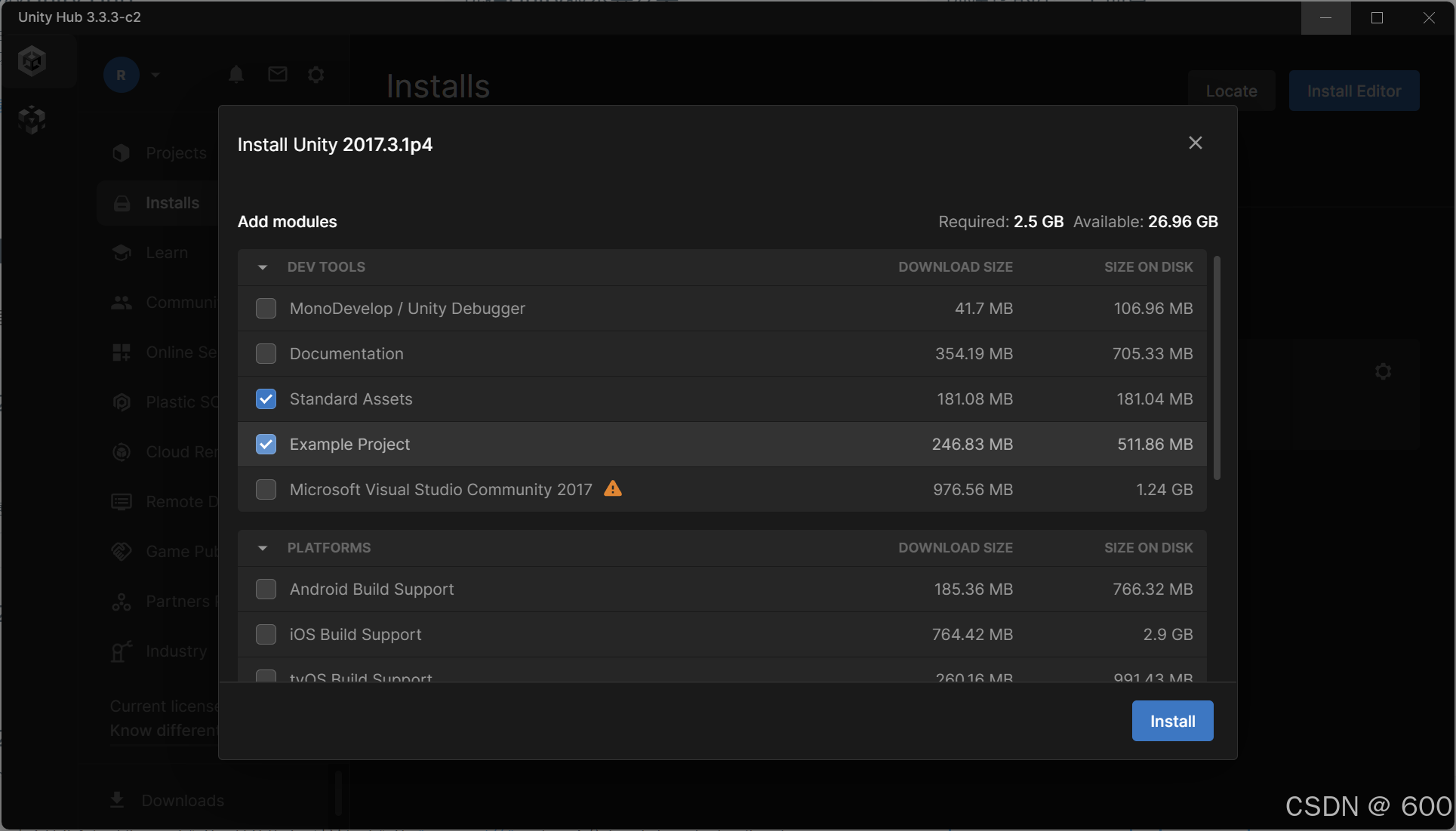
Task: Click the Online Services grid icon
Action: tap(122, 352)
